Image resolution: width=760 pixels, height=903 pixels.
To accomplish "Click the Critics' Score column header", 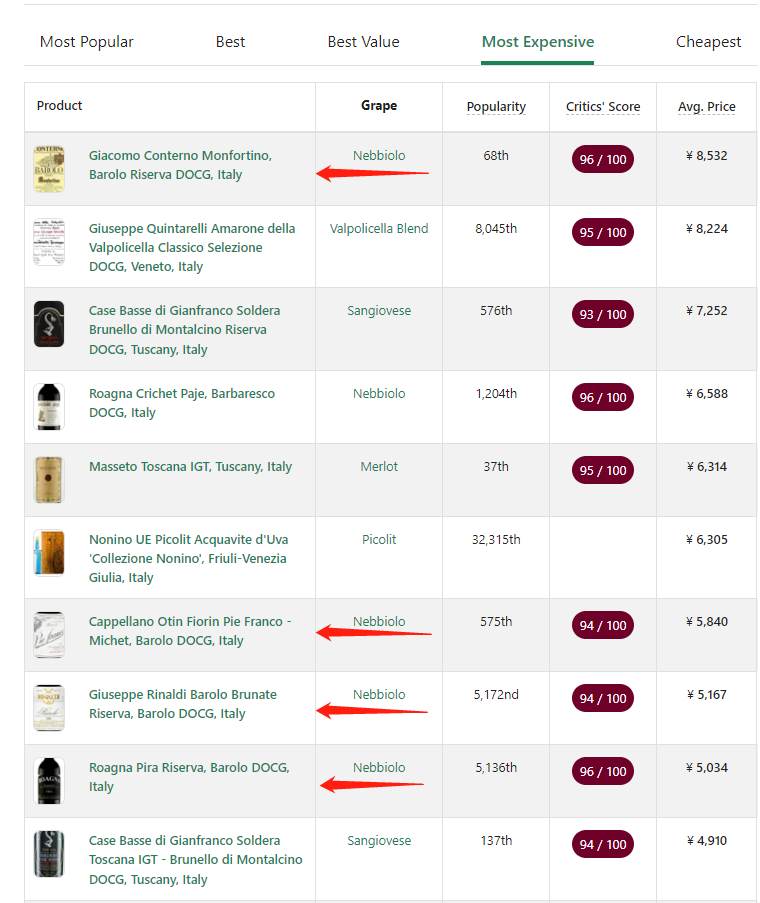I will 603,107.
